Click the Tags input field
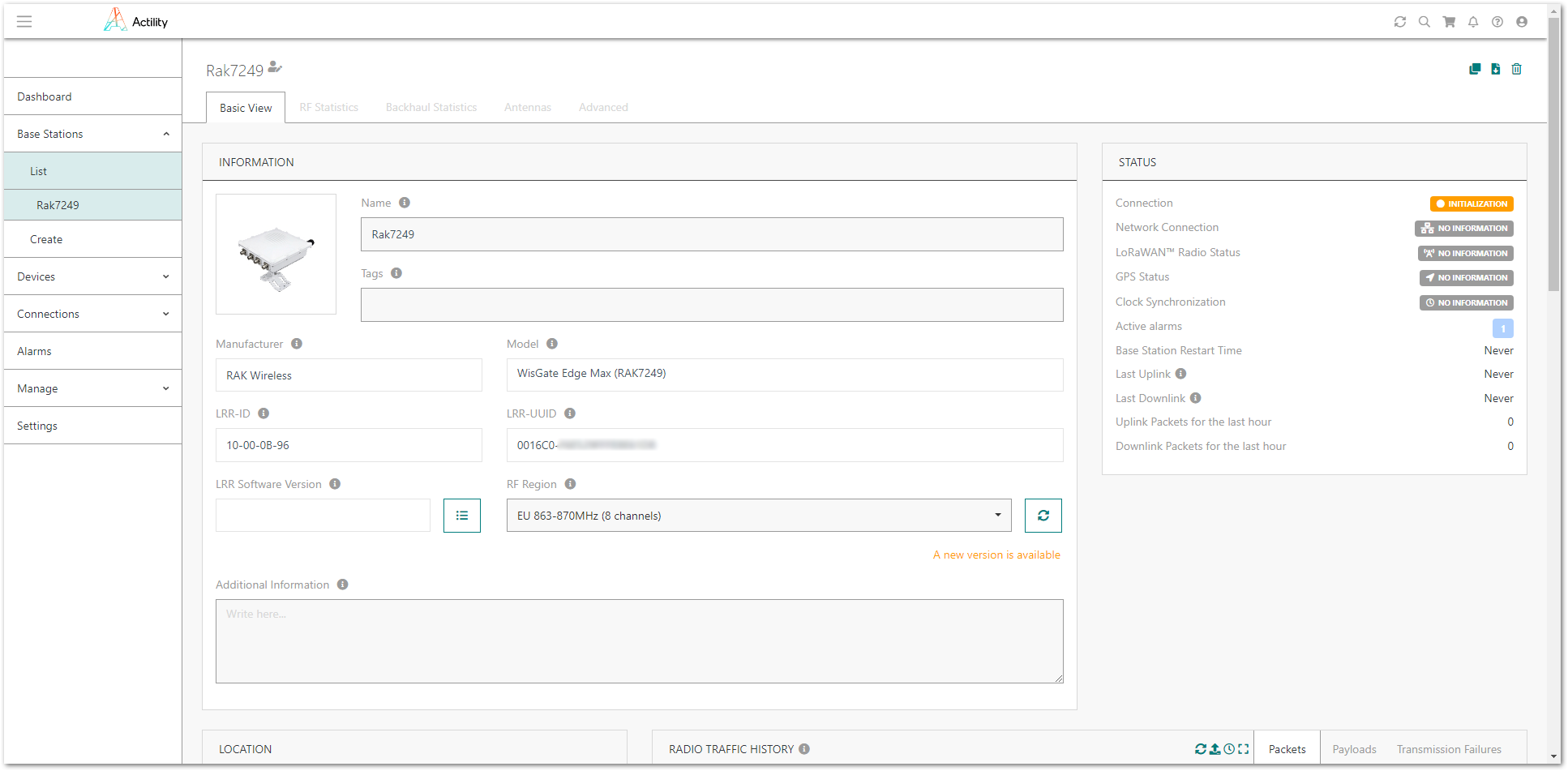Viewport: 1568px width, 771px height. 712,305
